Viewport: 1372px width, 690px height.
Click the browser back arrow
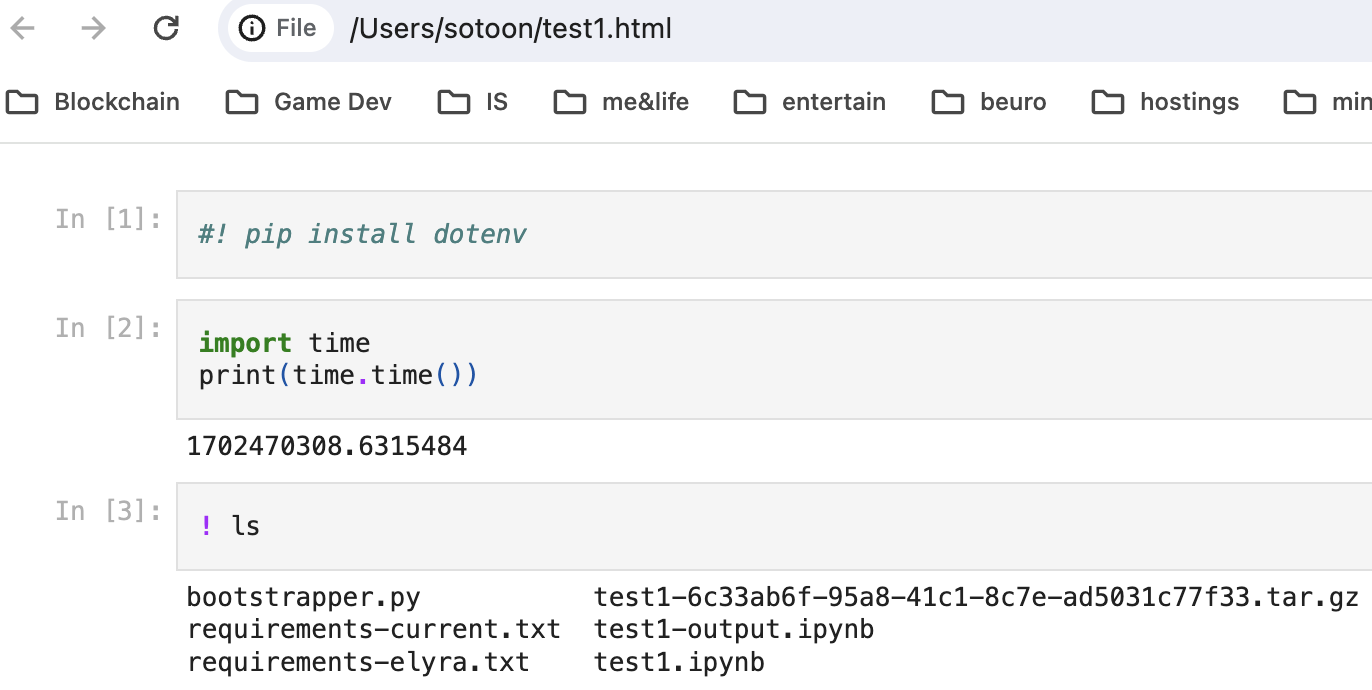click(x=23, y=29)
